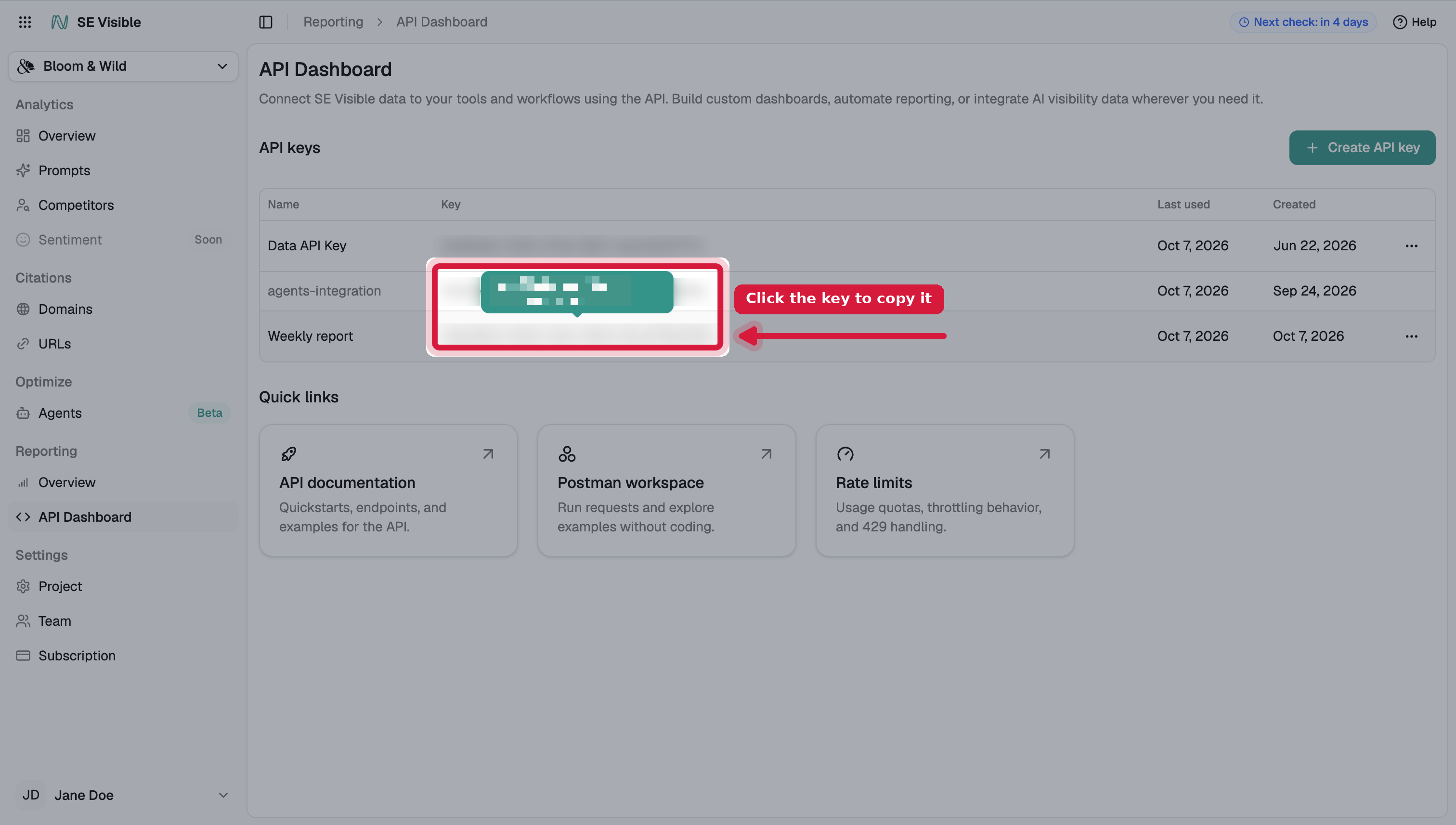Click the Next check in 4 days badge
The image size is (1456, 825).
1303,22
